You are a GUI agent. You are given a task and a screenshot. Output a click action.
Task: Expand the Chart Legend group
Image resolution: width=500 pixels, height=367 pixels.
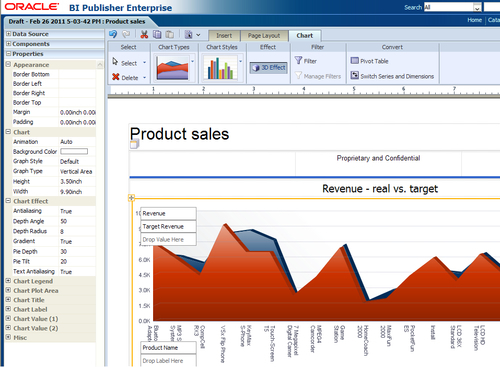tap(8, 281)
